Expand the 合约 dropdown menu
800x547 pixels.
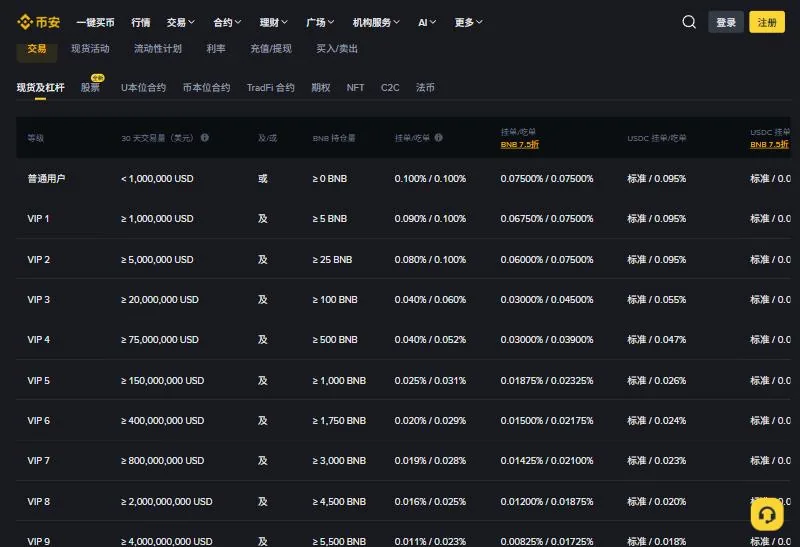[227, 22]
